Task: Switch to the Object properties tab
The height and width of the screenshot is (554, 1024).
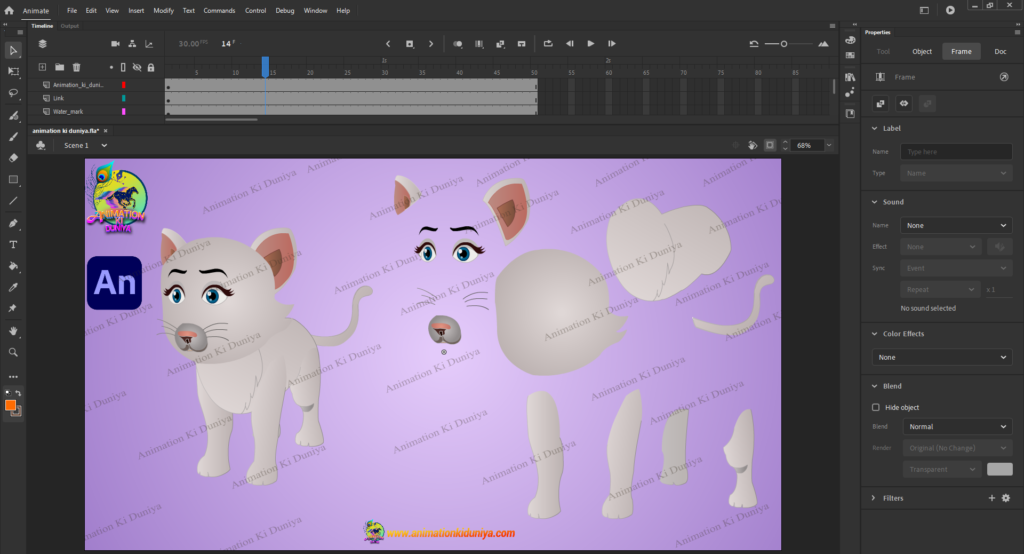Action: point(922,52)
